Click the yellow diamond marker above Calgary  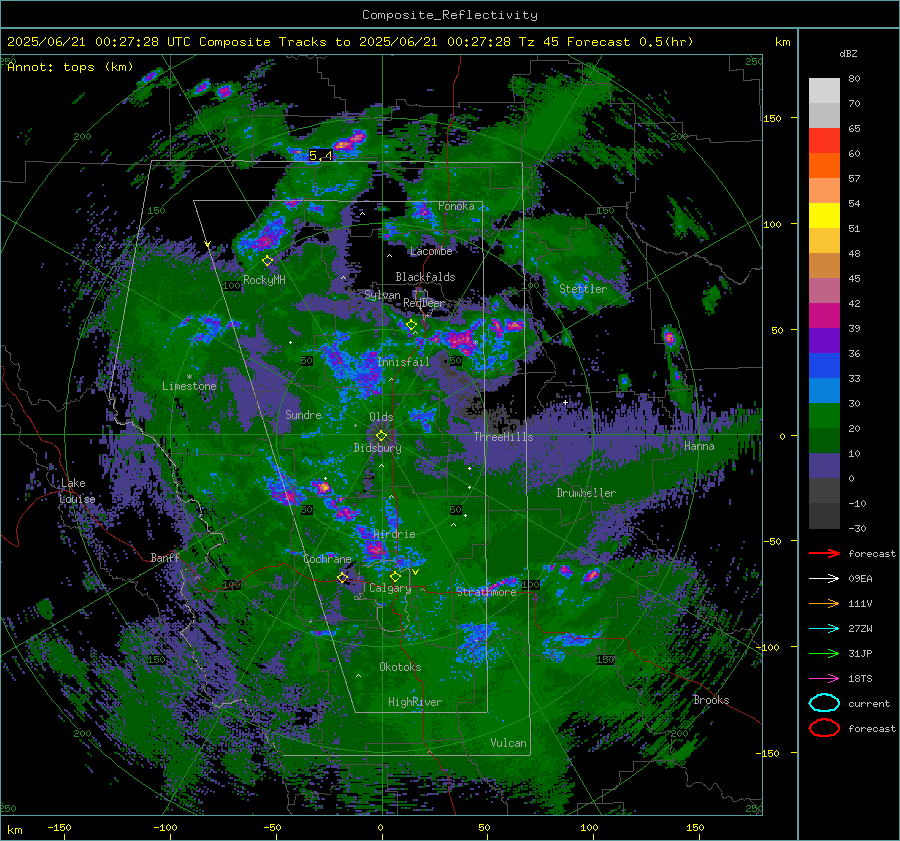click(x=395, y=576)
